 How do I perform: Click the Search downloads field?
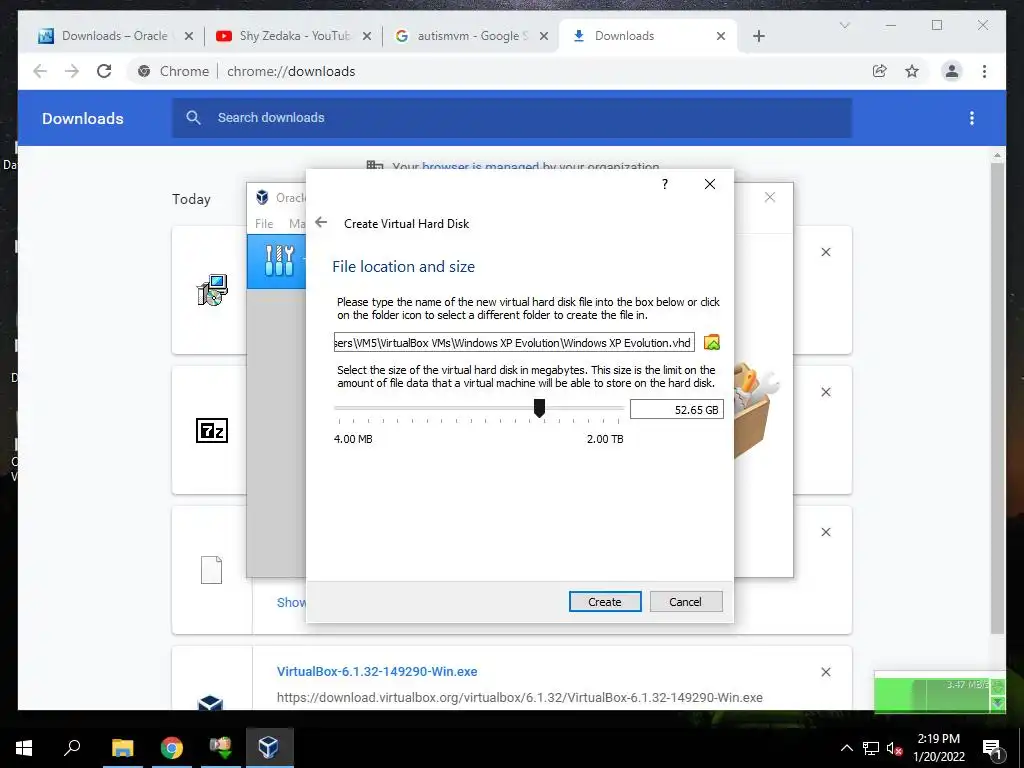tap(512, 118)
